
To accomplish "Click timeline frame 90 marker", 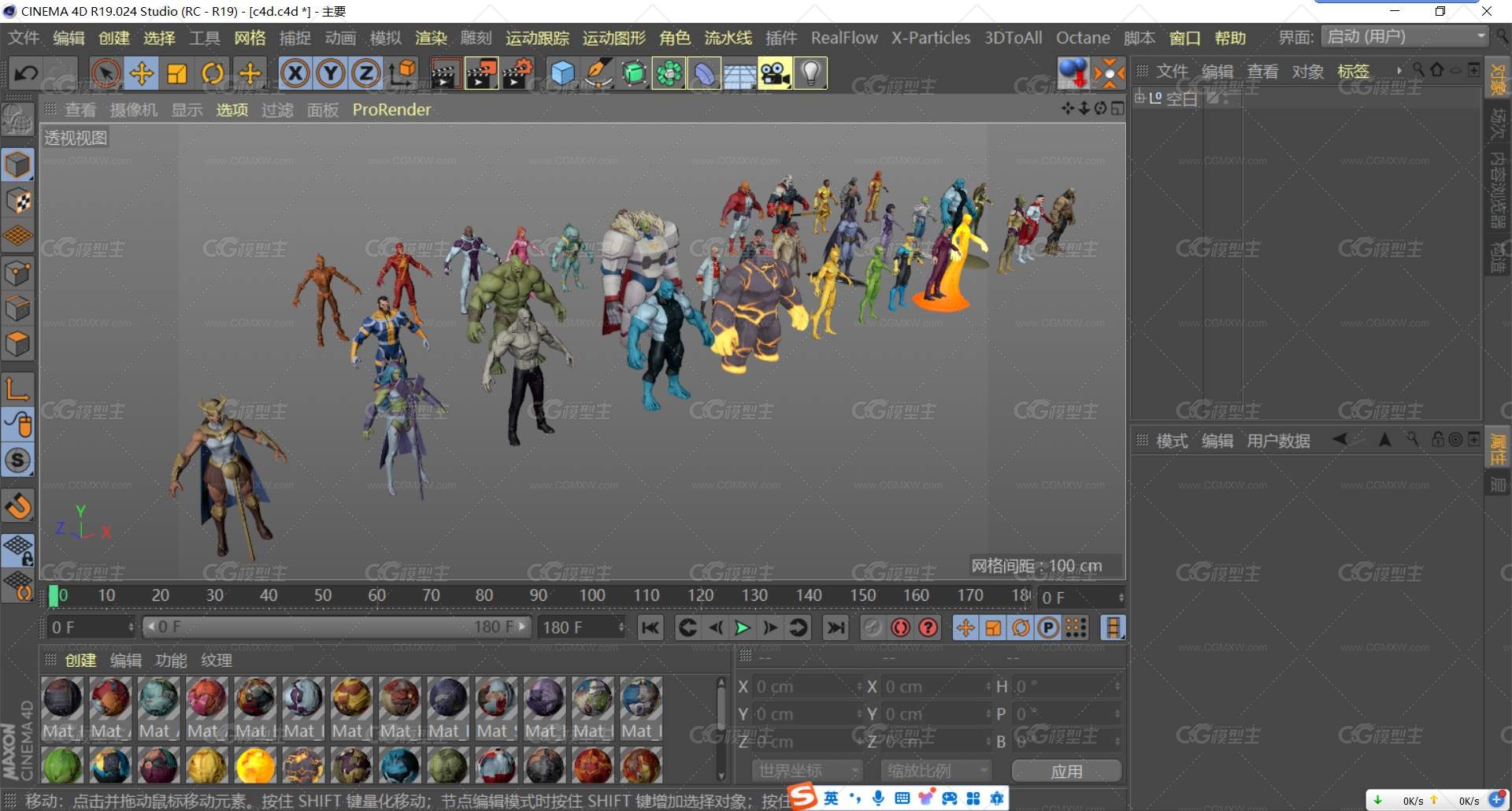I will 538,595.
